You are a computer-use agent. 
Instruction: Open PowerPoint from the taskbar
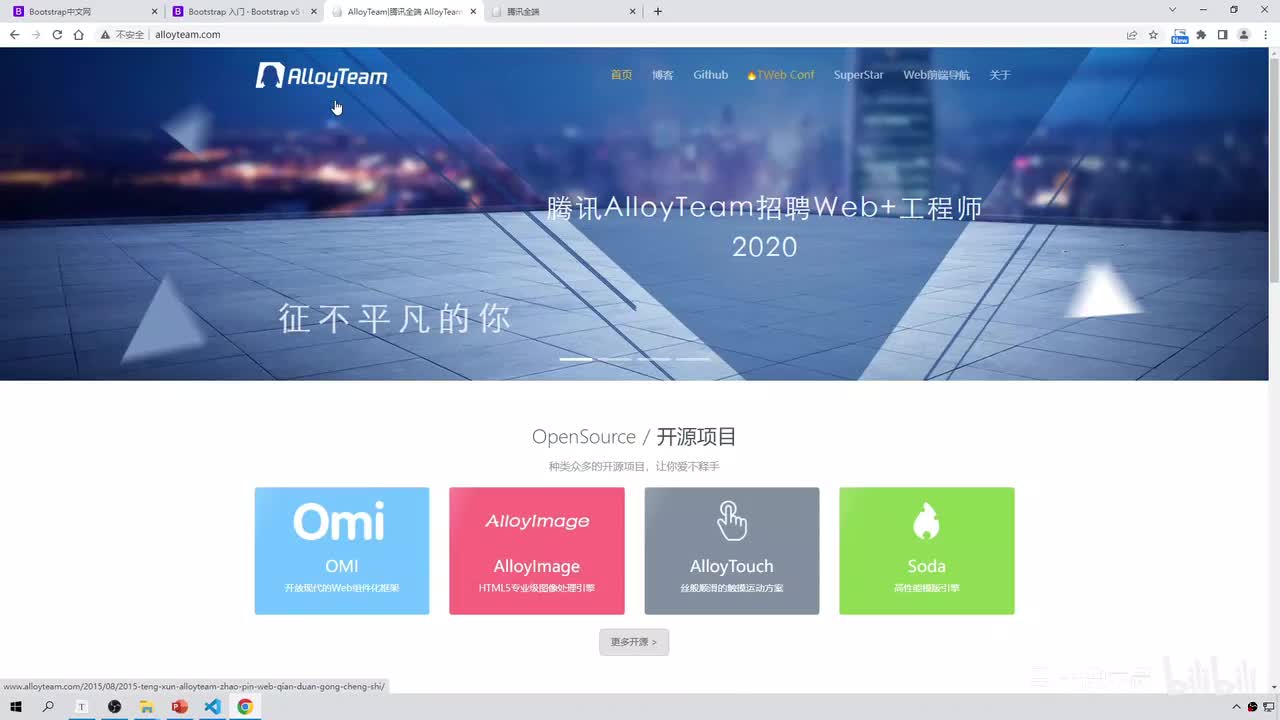click(180, 707)
